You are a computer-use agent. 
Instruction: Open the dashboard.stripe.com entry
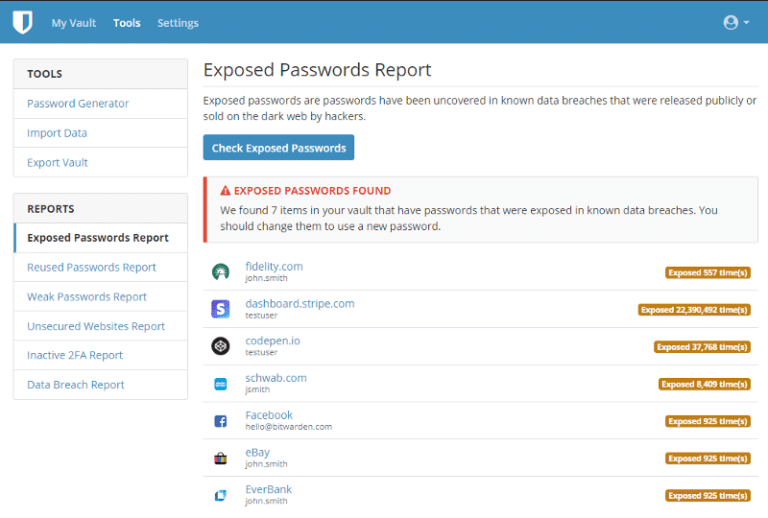click(x=300, y=303)
